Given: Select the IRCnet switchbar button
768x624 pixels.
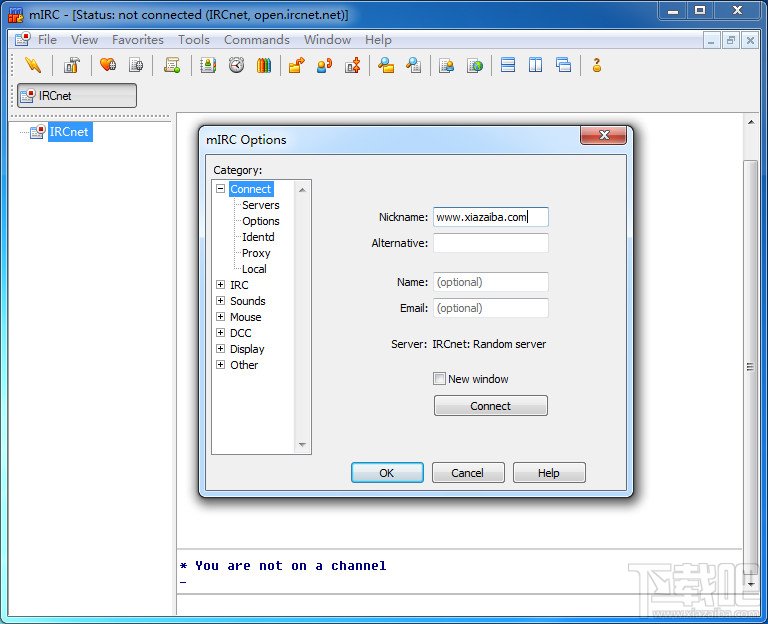Looking at the screenshot, I should pyautogui.click(x=77, y=96).
